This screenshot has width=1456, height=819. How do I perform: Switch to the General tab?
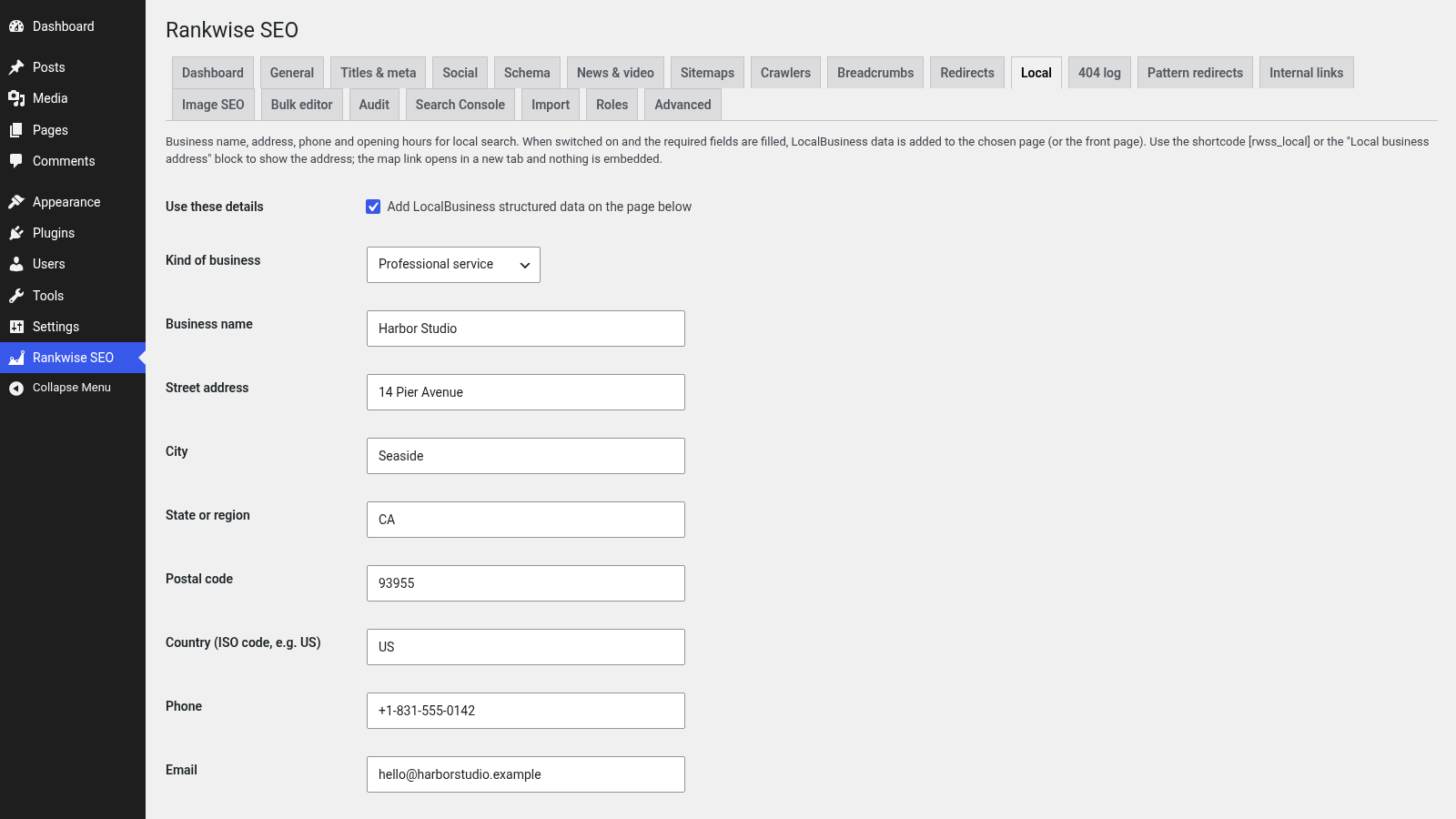pyautogui.click(x=292, y=73)
